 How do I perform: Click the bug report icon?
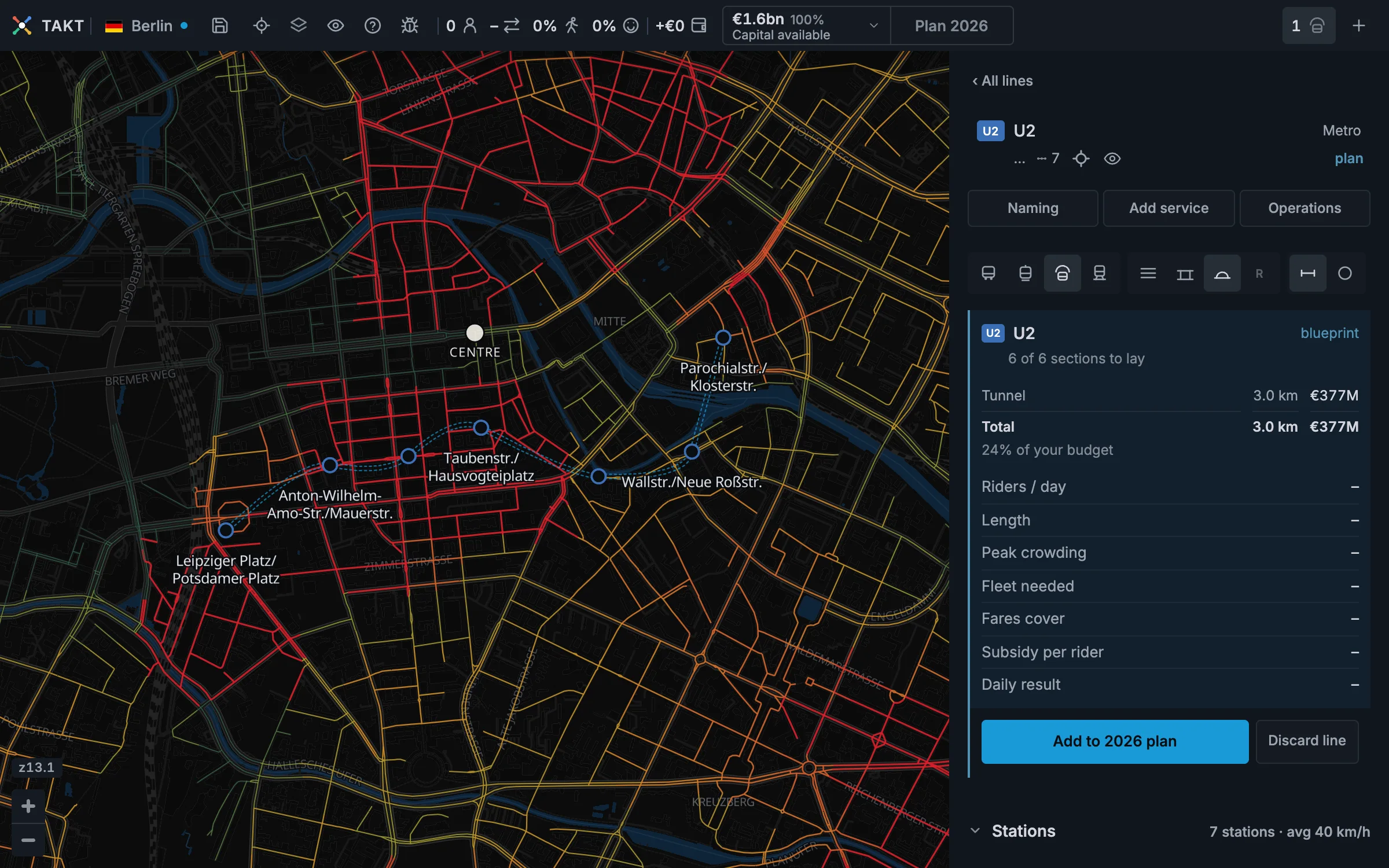[410, 25]
